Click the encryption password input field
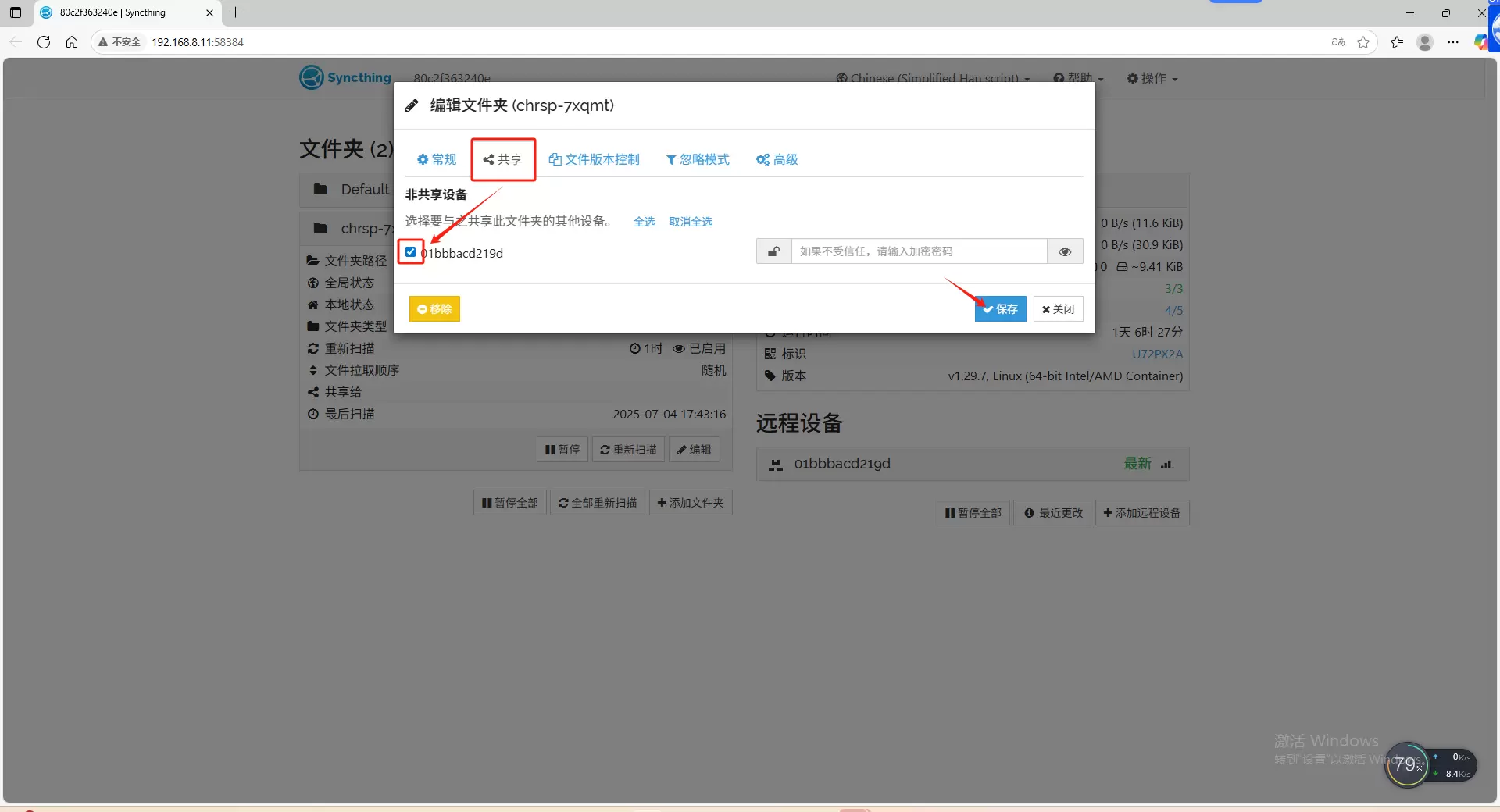Screen dimensions: 1500x812 point(919,251)
